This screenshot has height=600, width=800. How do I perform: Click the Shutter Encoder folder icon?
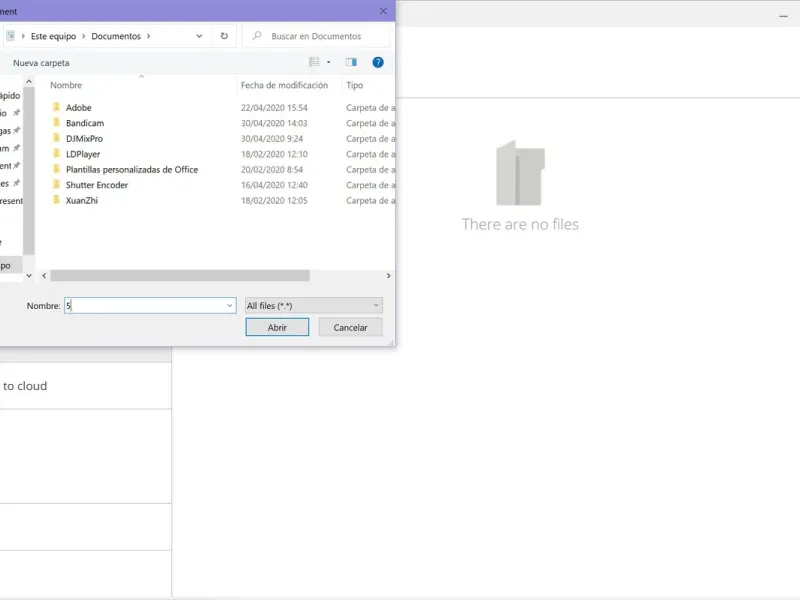(x=56, y=184)
